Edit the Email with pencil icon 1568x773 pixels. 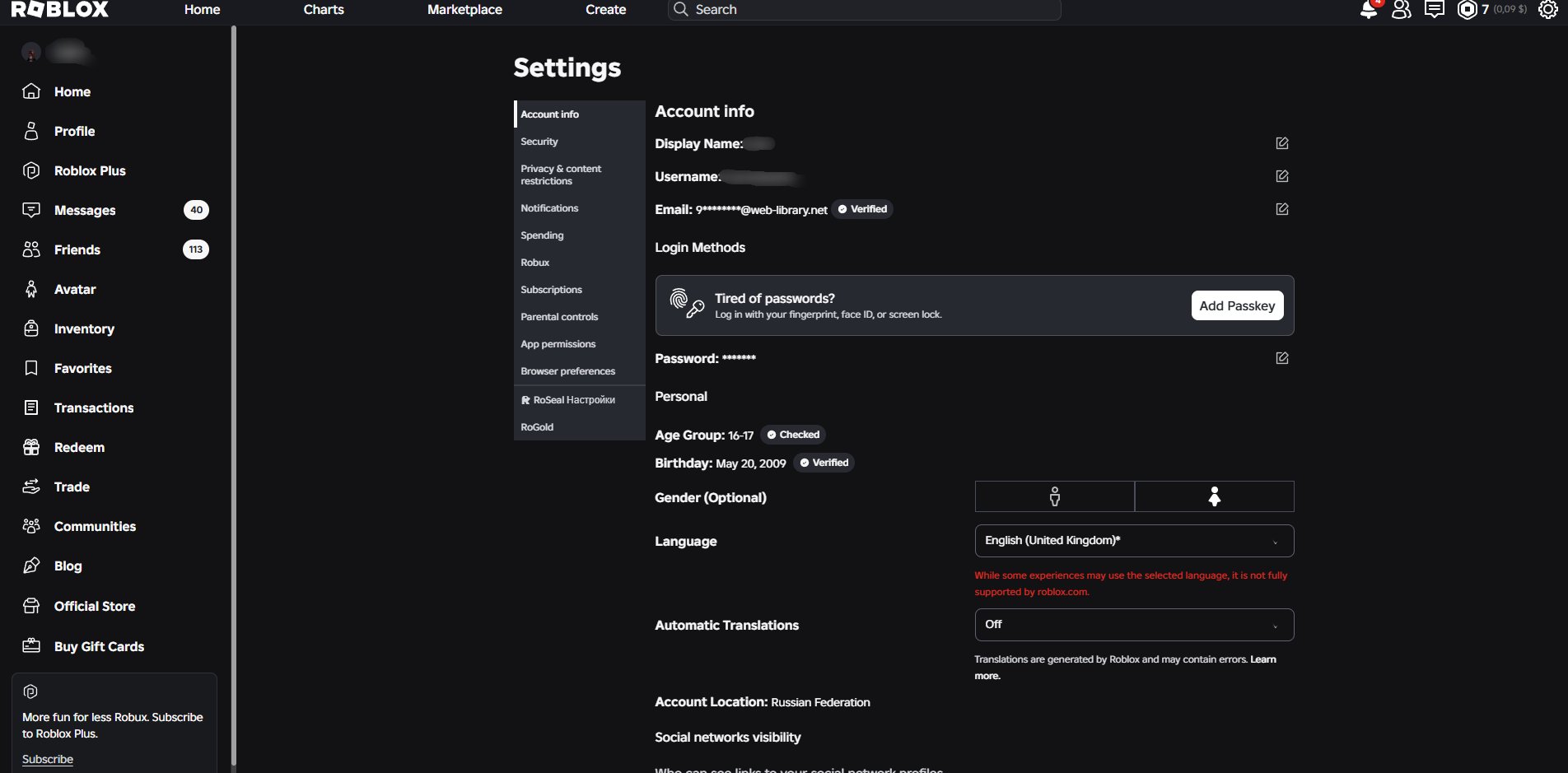[1282, 209]
